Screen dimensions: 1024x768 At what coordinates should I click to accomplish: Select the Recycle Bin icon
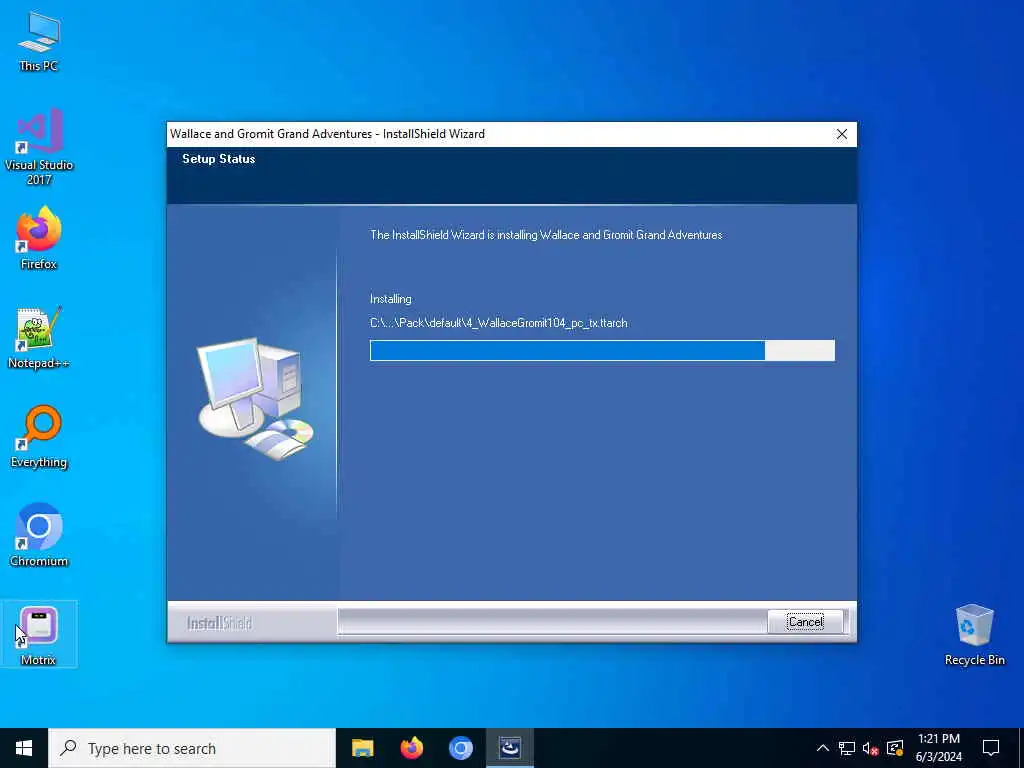tap(974, 634)
